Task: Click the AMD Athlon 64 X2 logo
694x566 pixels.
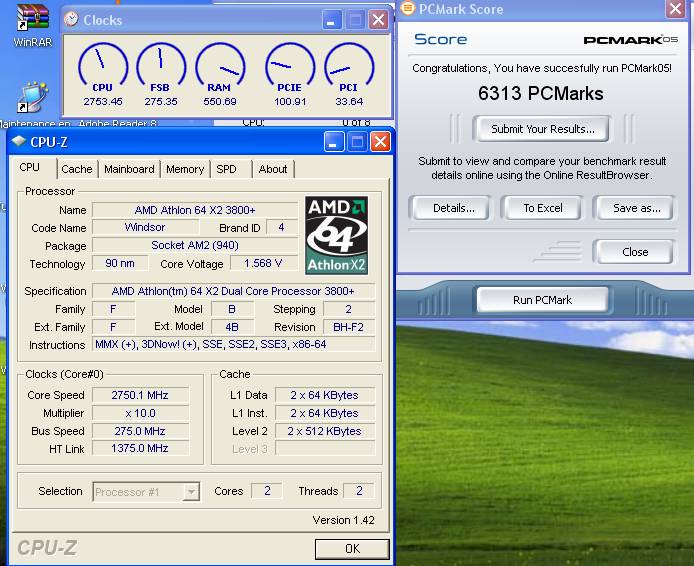Action: (336, 235)
